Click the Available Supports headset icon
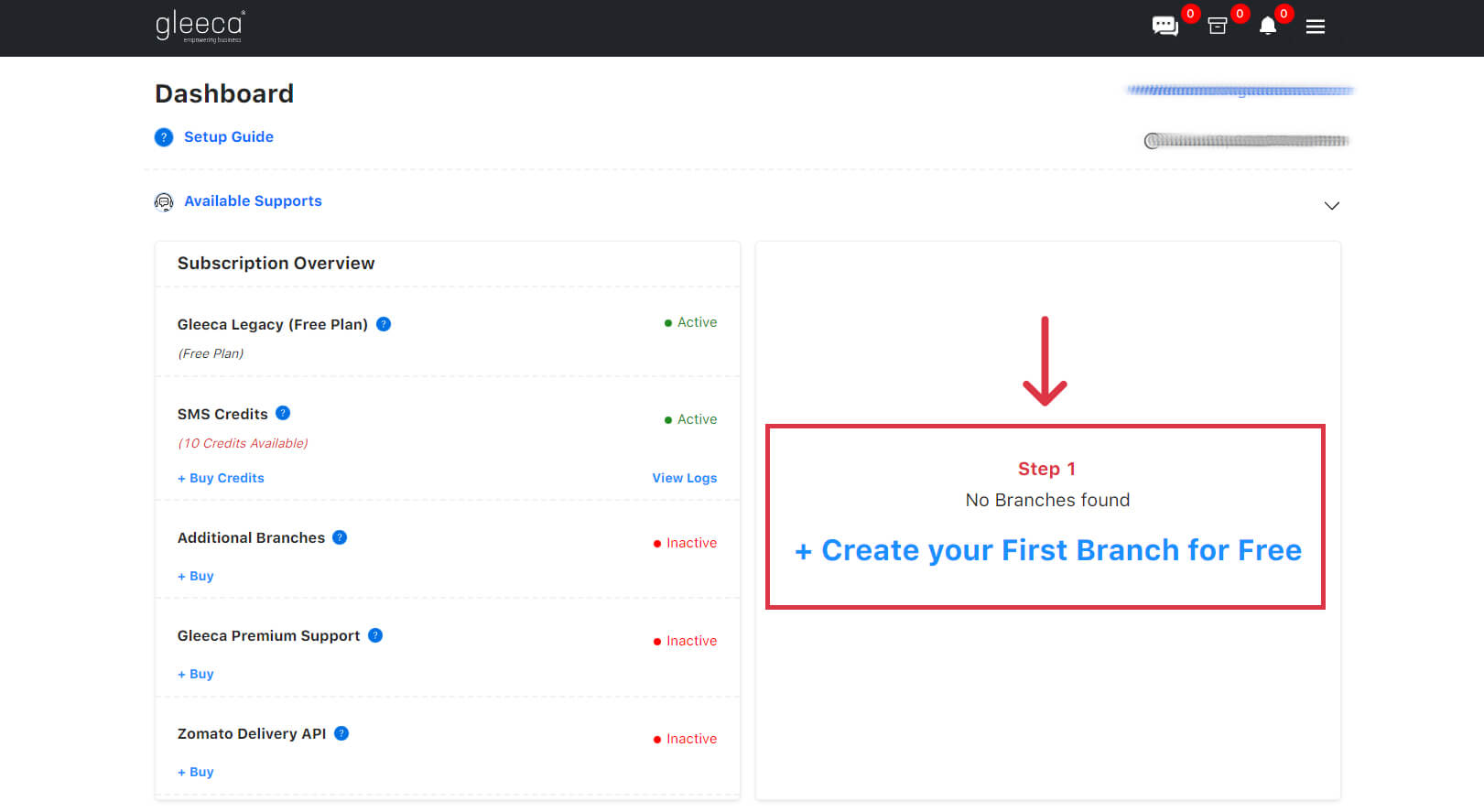The height and width of the screenshot is (812, 1484). pos(164,202)
